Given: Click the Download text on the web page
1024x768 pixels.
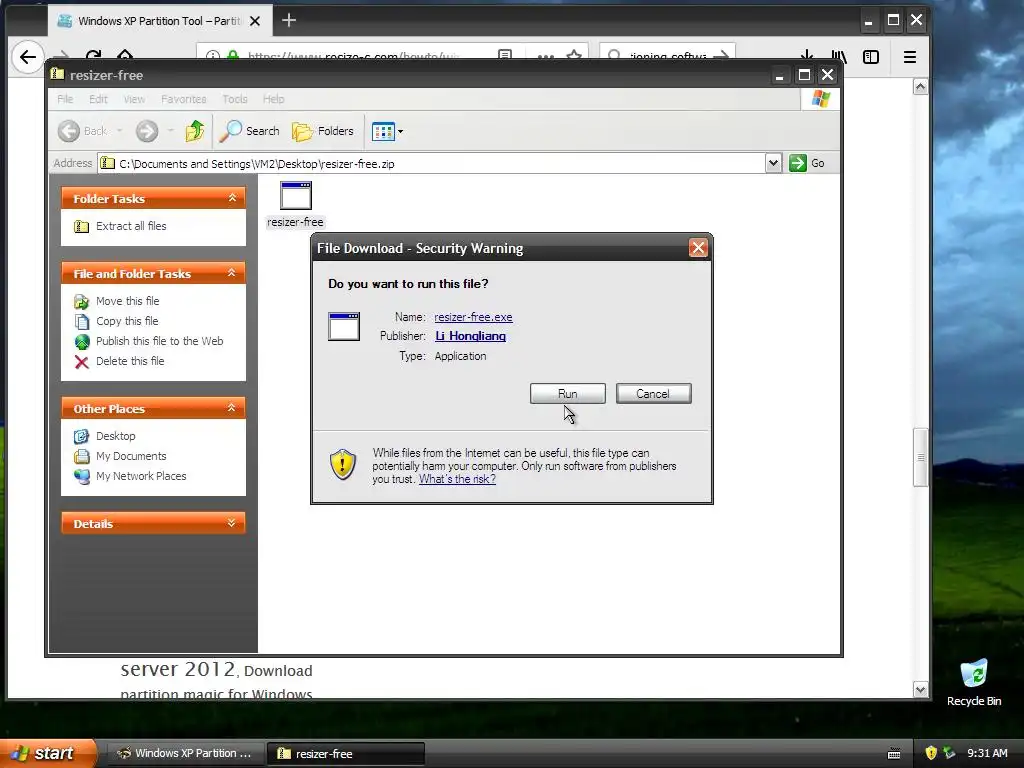Looking at the screenshot, I should pyautogui.click(x=278, y=671).
